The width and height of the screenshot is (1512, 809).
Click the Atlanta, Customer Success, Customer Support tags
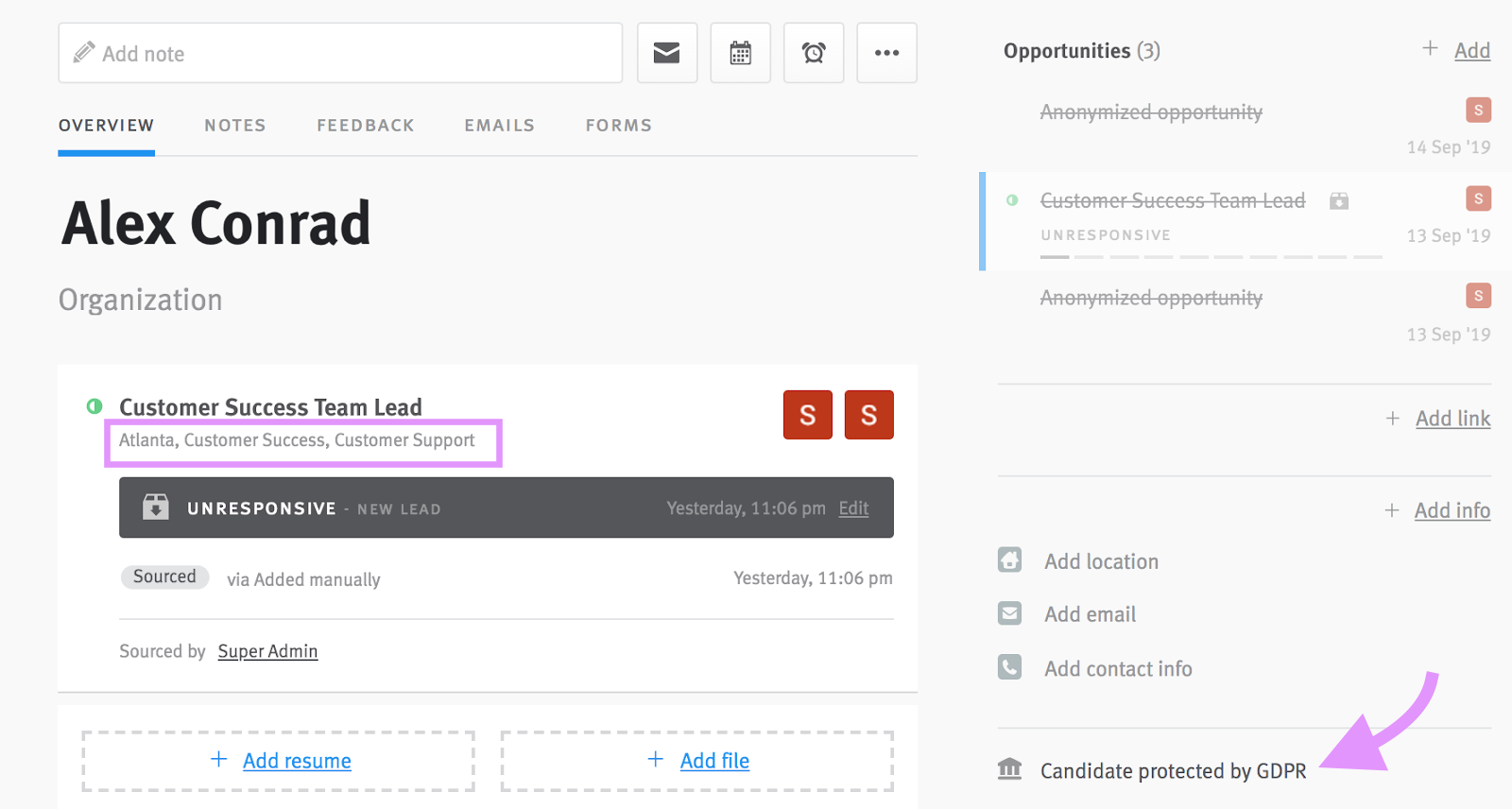point(297,440)
